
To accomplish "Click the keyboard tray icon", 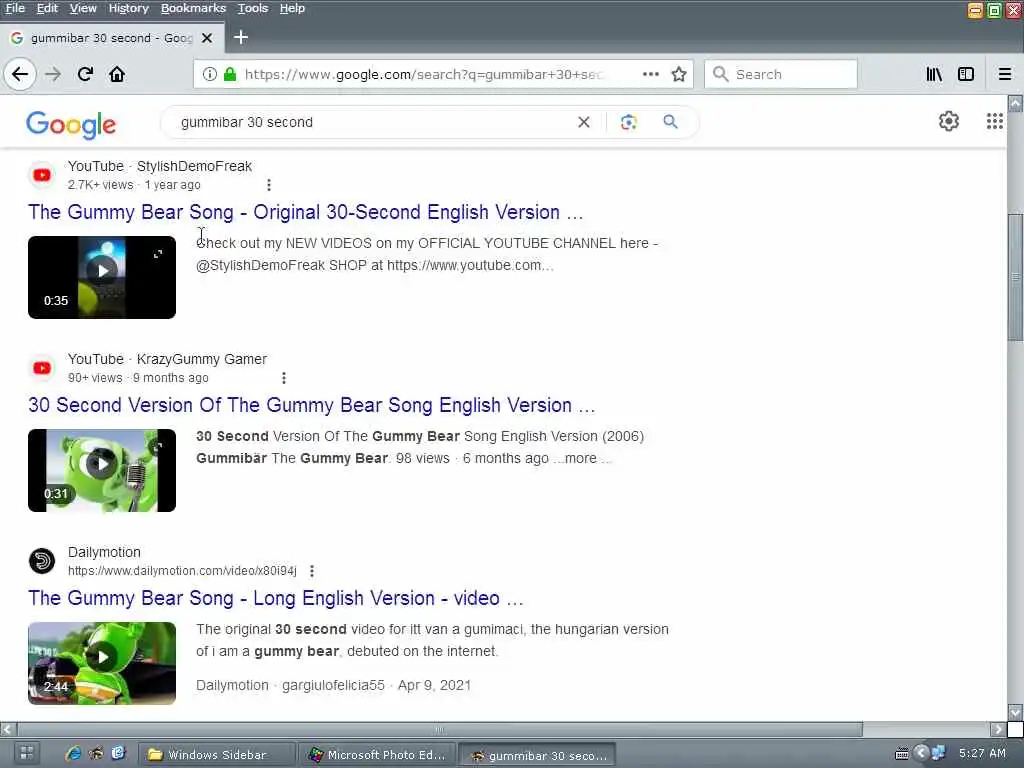I will pyautogui.click(x=901, y=754).
